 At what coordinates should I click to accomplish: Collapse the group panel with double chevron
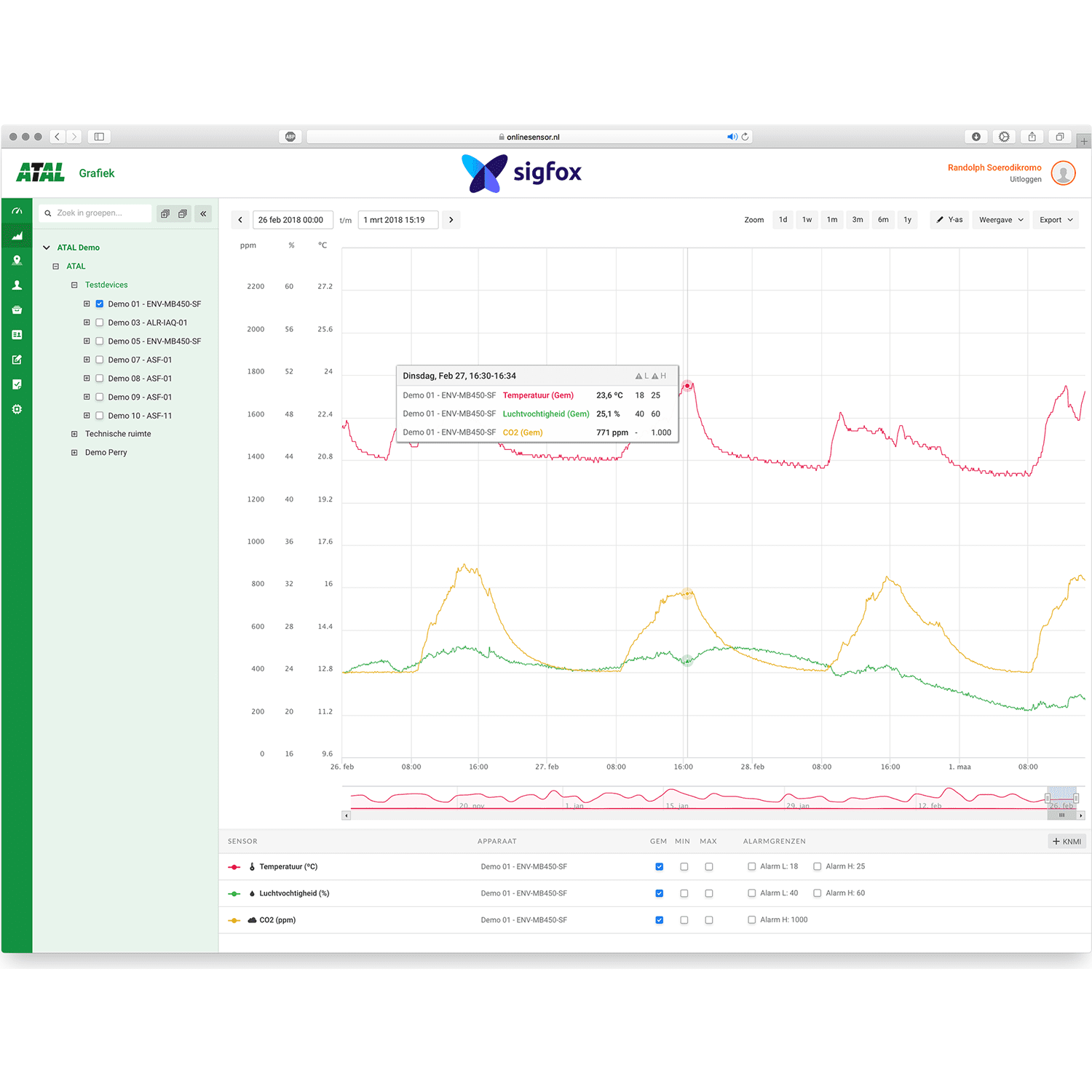pos(203,213)
